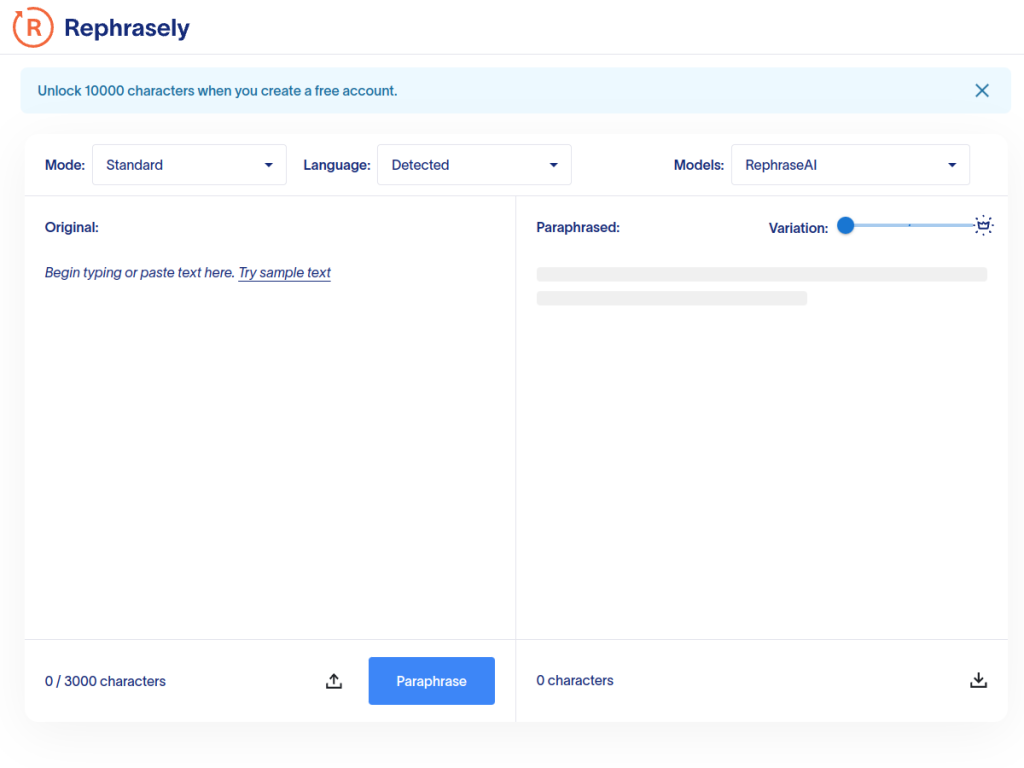1024x768 pixels.
Task: Click the 'Paraphrased:' label
Action: coord(578,227)
